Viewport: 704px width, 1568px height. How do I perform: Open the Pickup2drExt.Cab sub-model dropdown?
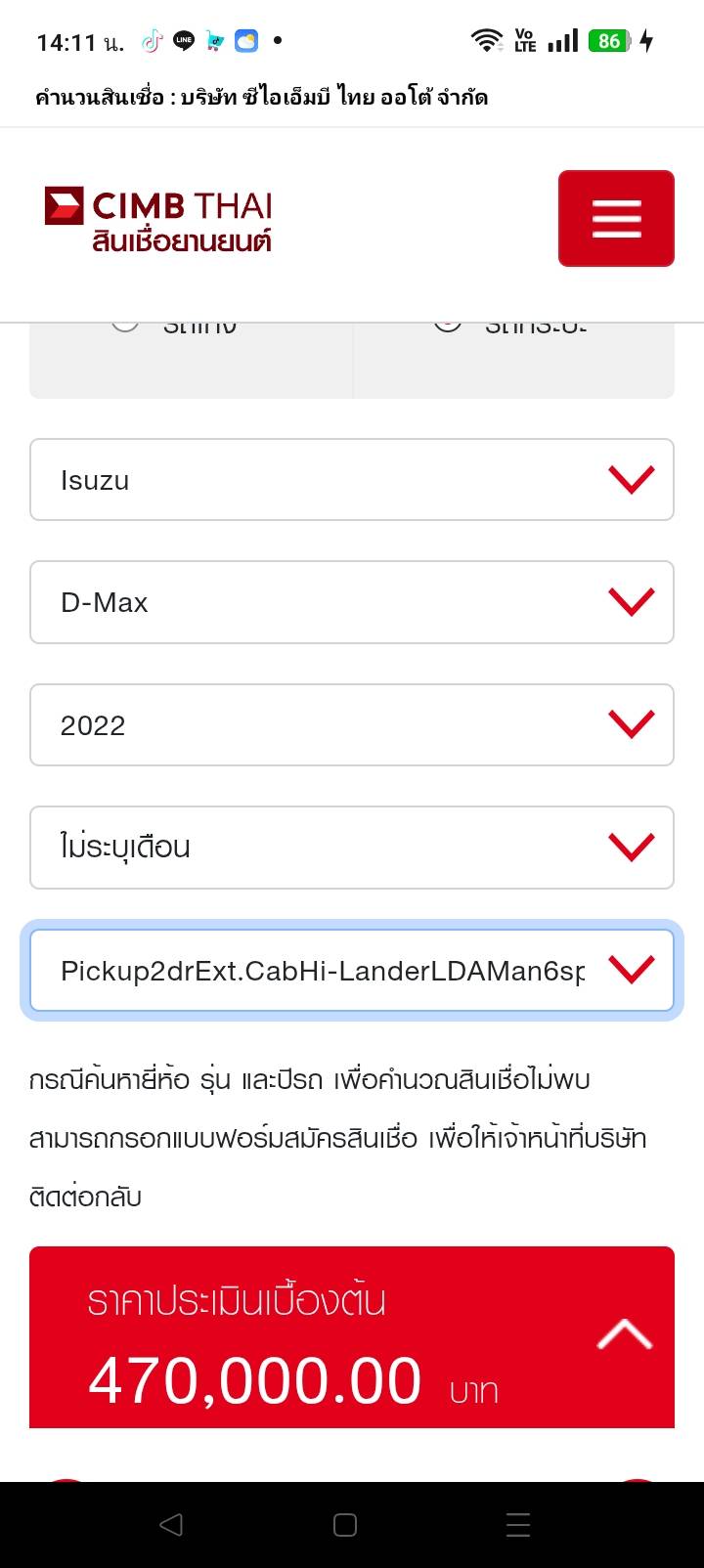pyautogui.click(x=352, y=971)
